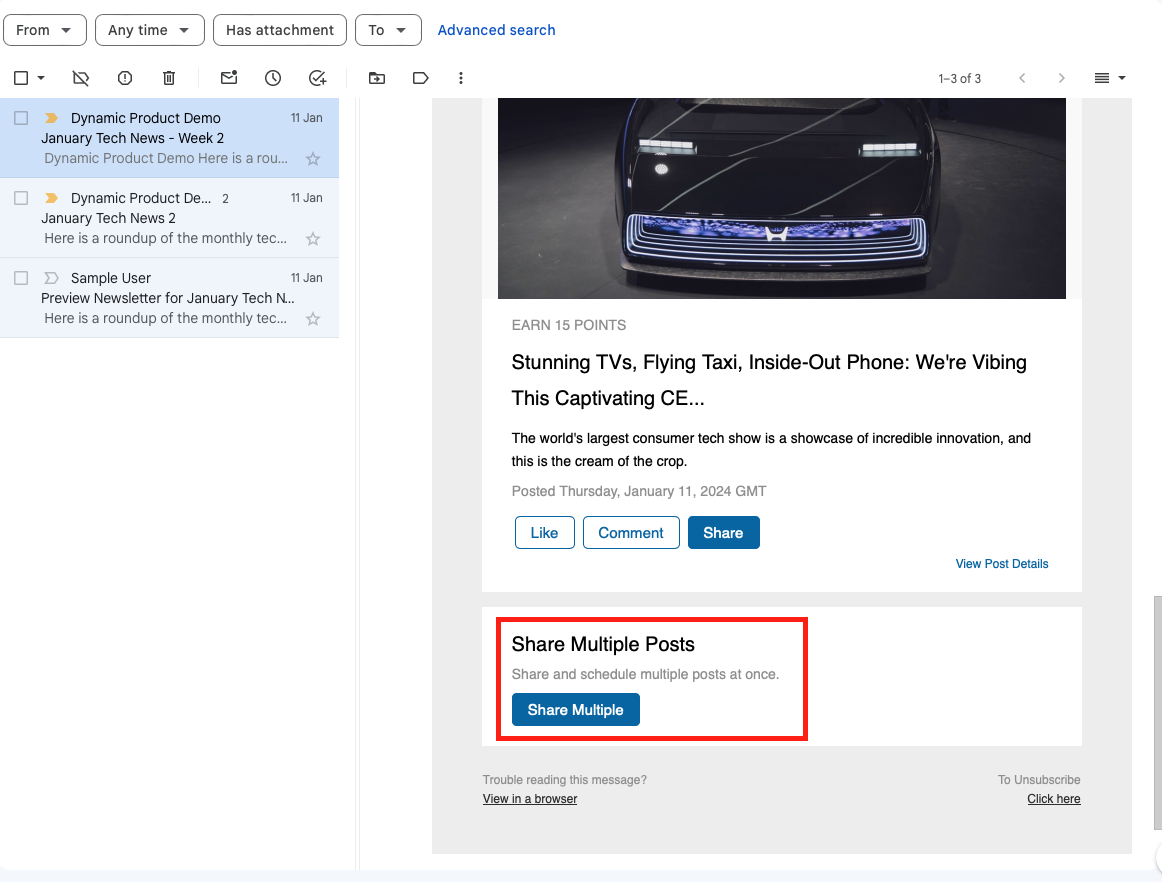Go to older messages with right chevron
The height and width of the screenshot is (882, 1162).
(1061, 78)
